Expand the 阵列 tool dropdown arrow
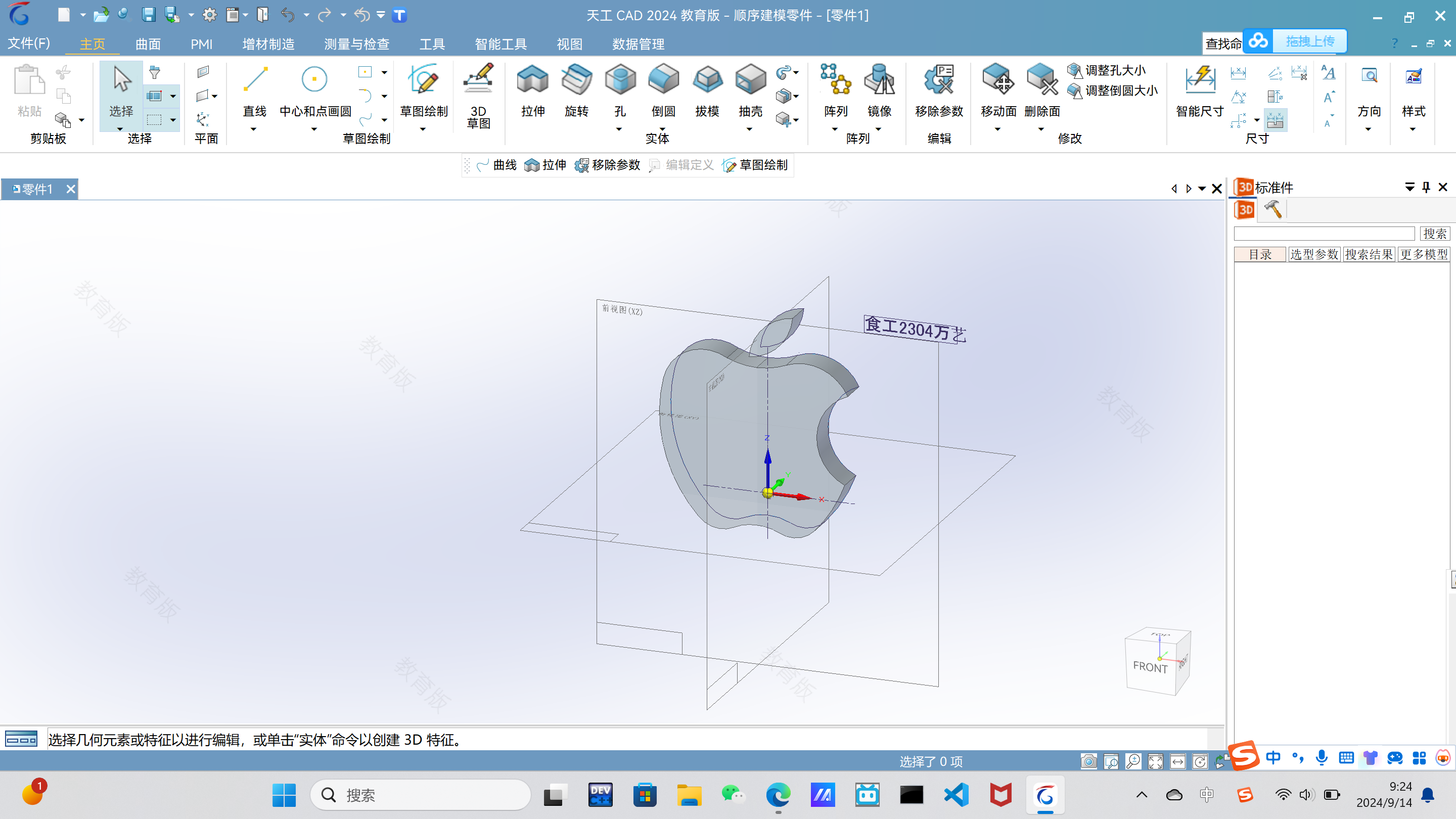 [x=835, y=129]
